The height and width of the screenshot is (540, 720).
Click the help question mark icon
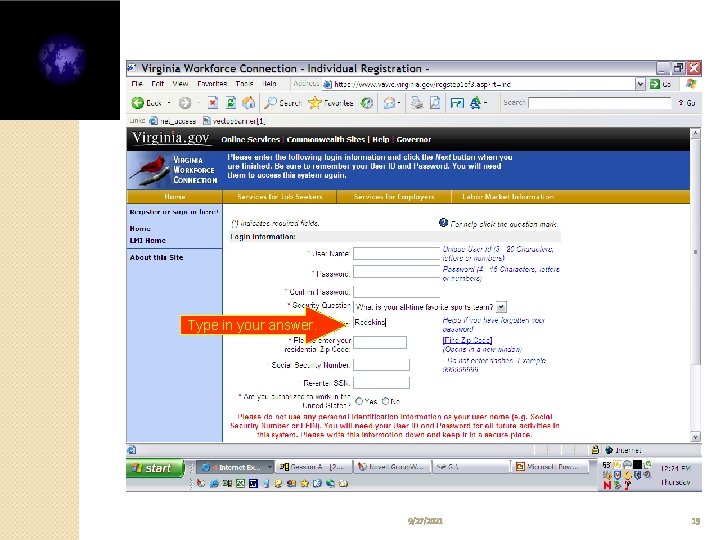[x=443, y=223]
